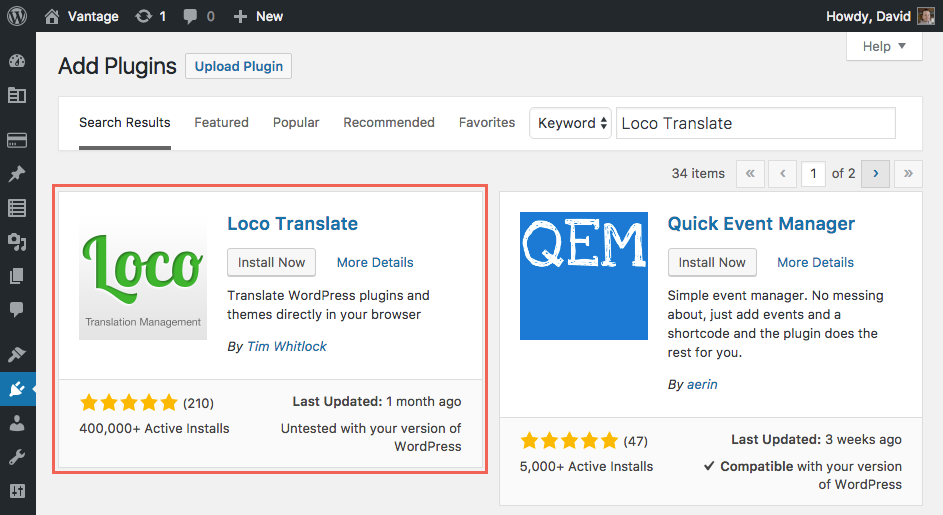Expand the Help dropdown tab
The height and width of the screenshot is (515, 943).
[x=884, y=46]
